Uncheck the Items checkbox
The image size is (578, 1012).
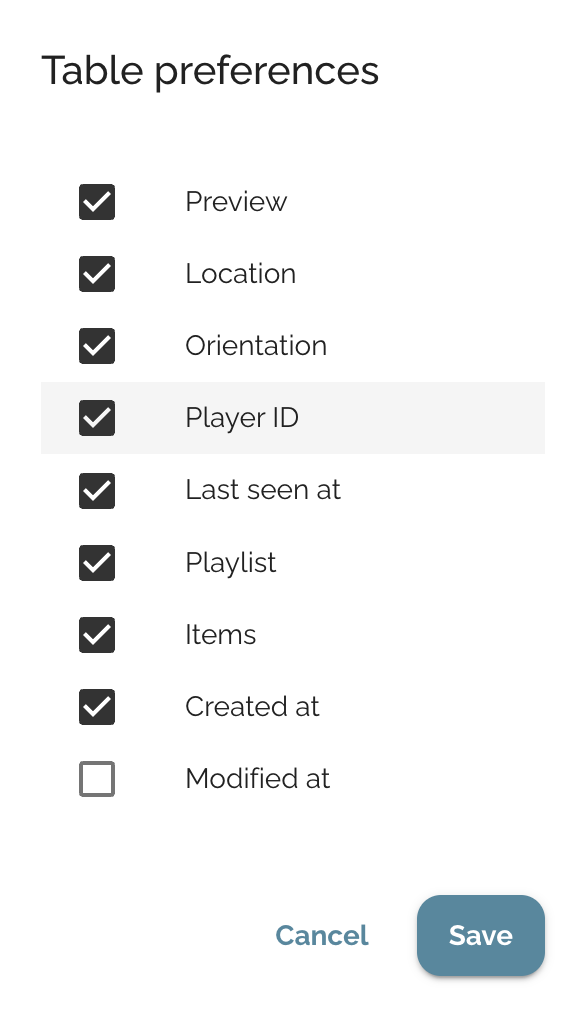point(97,635)
